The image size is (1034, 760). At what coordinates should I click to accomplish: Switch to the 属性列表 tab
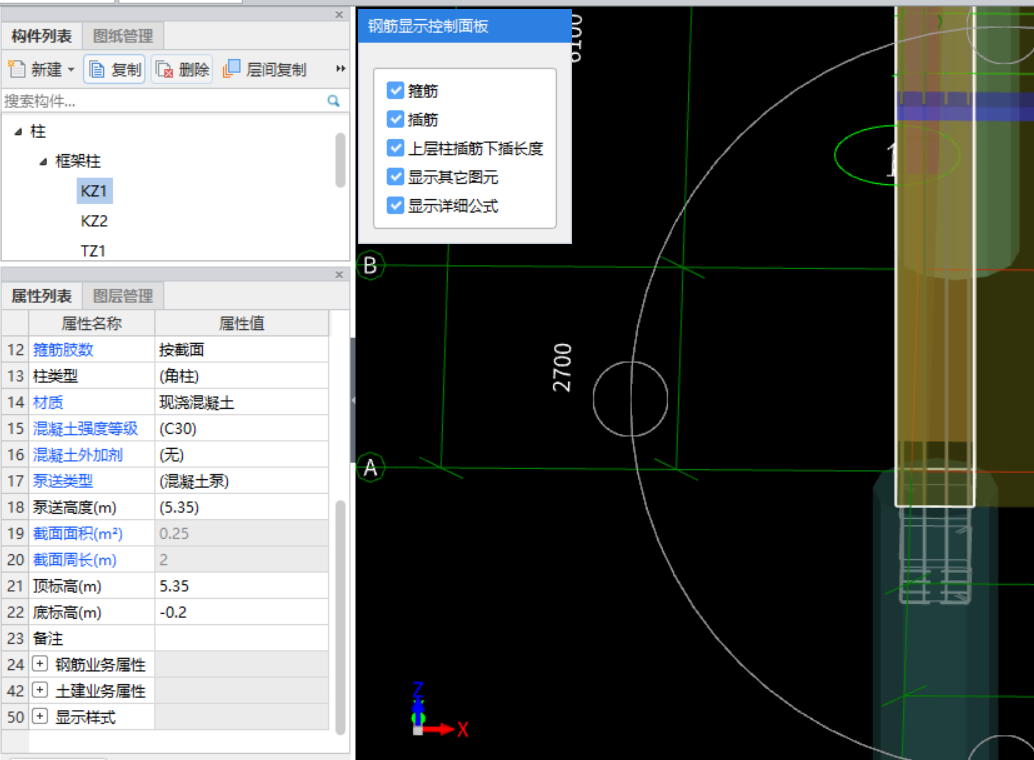(x=41, y=296)
